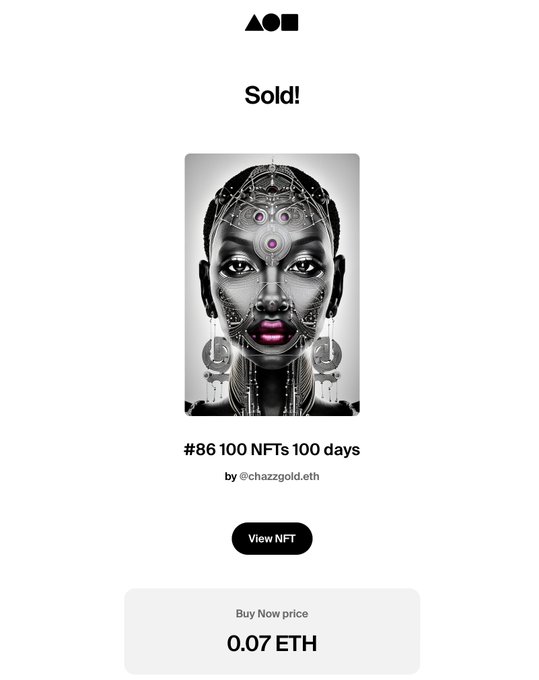This screenshot has width=539, height=680.
Task: Click the right round earring in the artwork
Action: tap(327, 355)
